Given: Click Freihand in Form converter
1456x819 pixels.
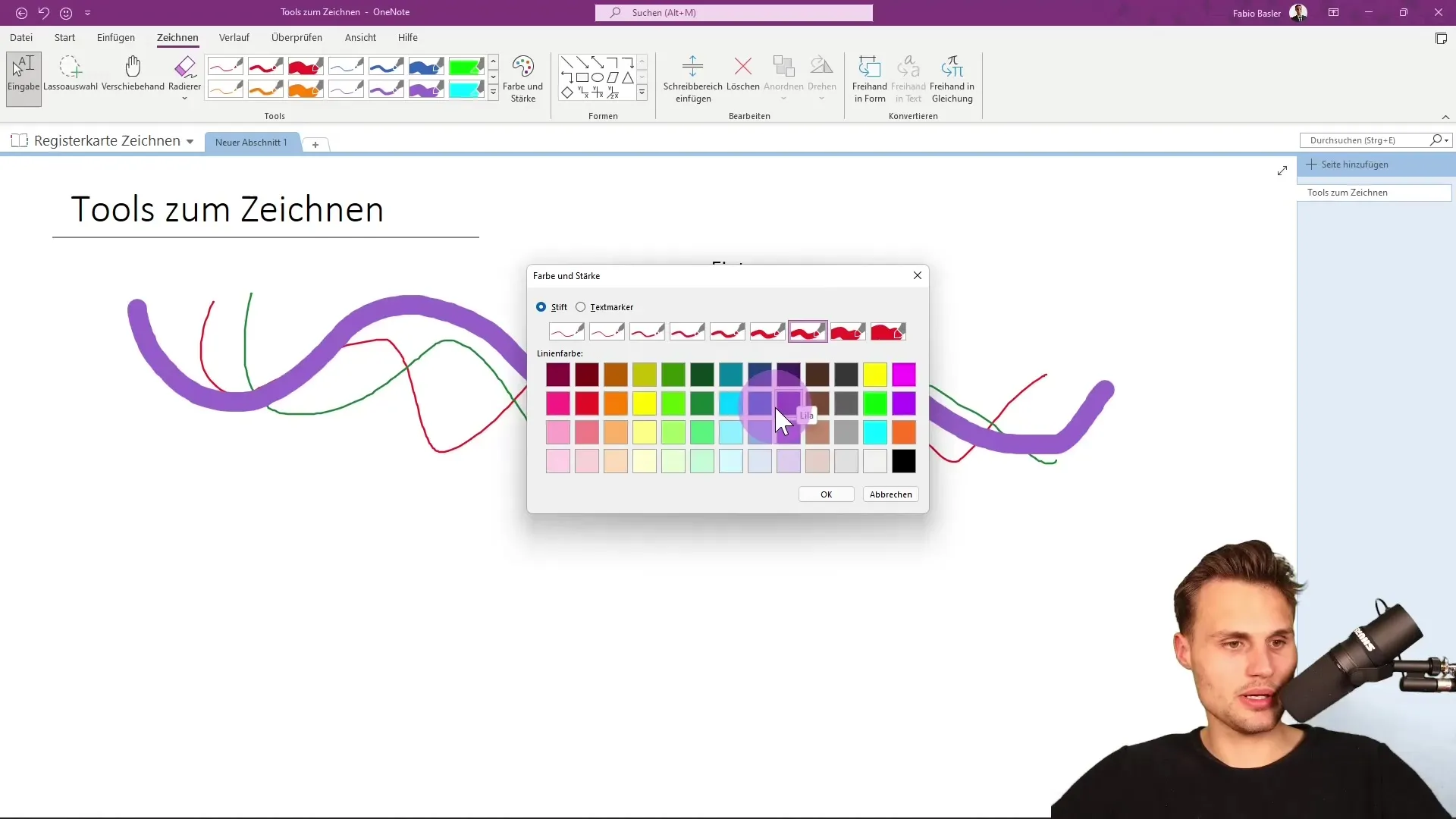Looking at the screenshot, I should click(x=870, y=78).
